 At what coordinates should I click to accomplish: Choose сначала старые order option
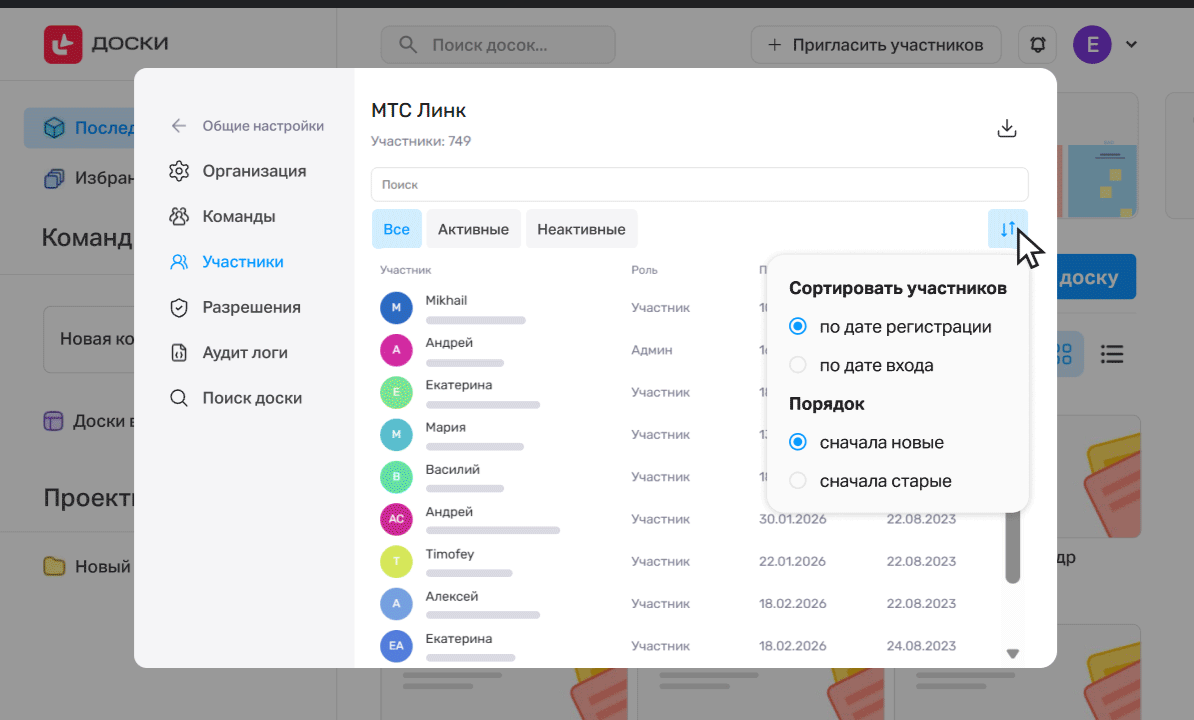[x=798, y=481]
